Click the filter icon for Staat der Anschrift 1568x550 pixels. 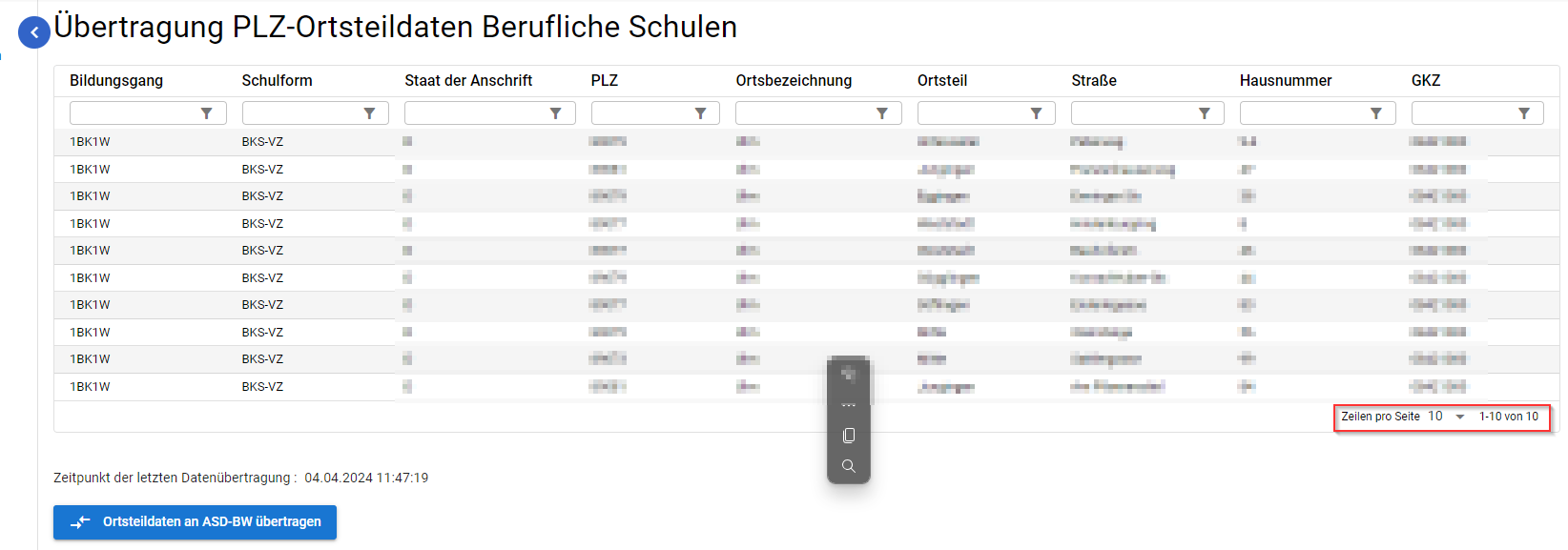pos(557,112)
